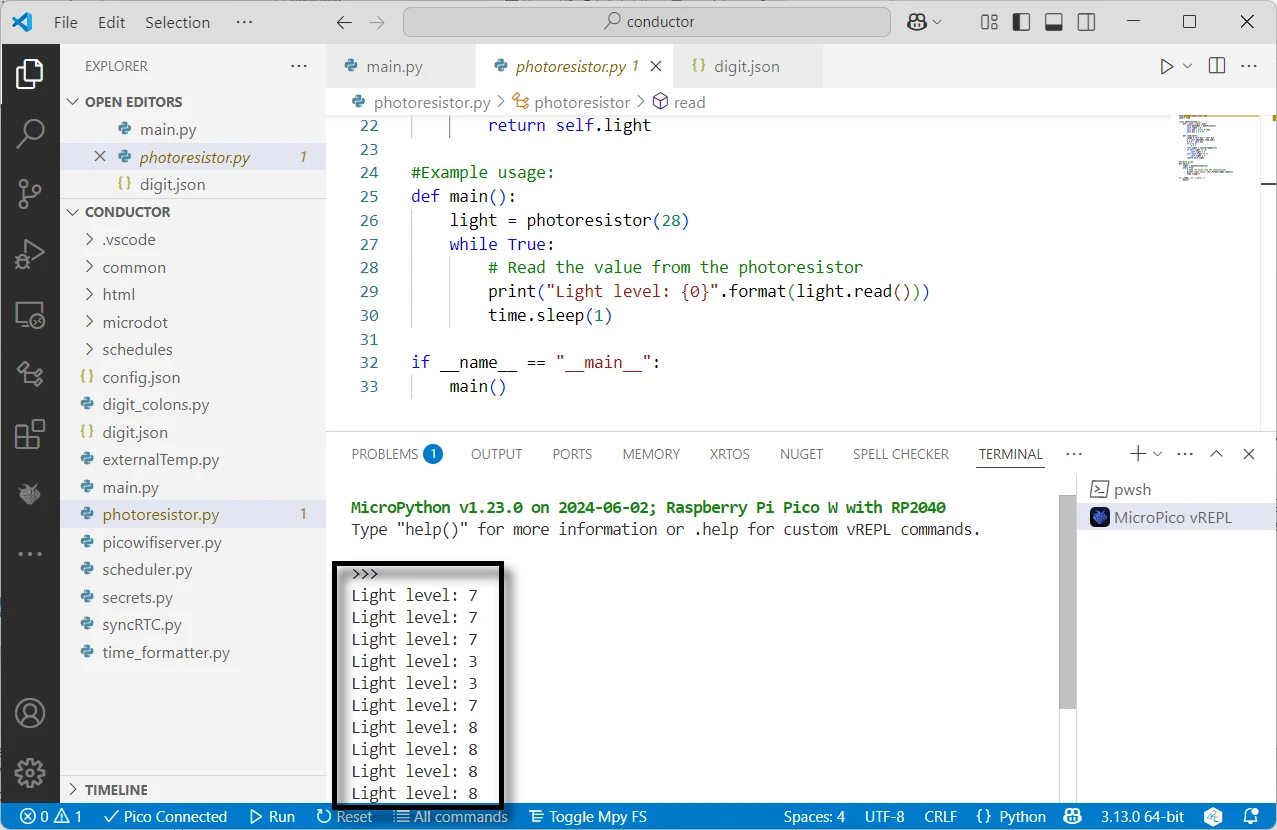Screen dimensions: 1277x830
Task: Click All commands in status bar
Action: (x=450, y=816)
